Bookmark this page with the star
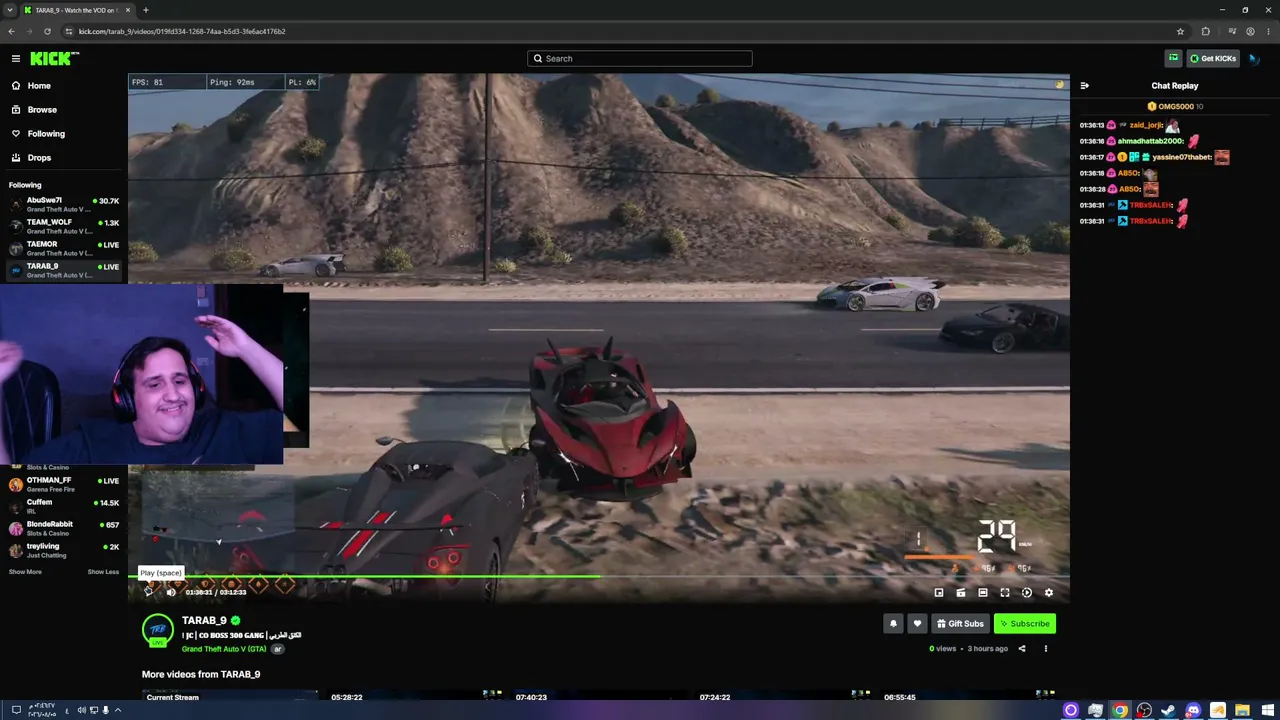This screenshot has width=1280, height=720. click(x=1180, y=31)
